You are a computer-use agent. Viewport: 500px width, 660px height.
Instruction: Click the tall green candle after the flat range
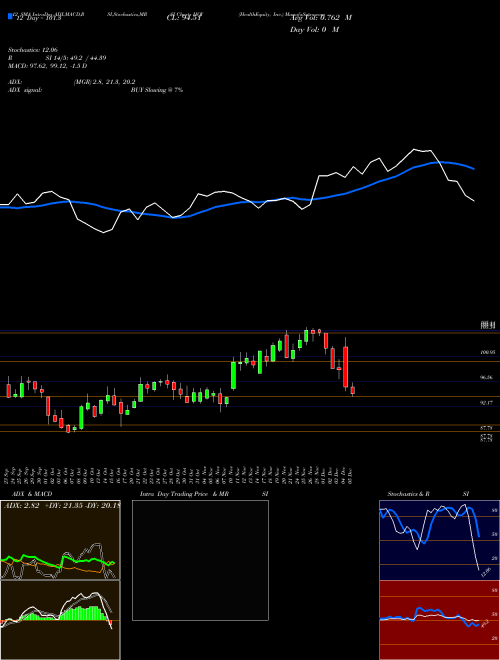coord(233,375)
